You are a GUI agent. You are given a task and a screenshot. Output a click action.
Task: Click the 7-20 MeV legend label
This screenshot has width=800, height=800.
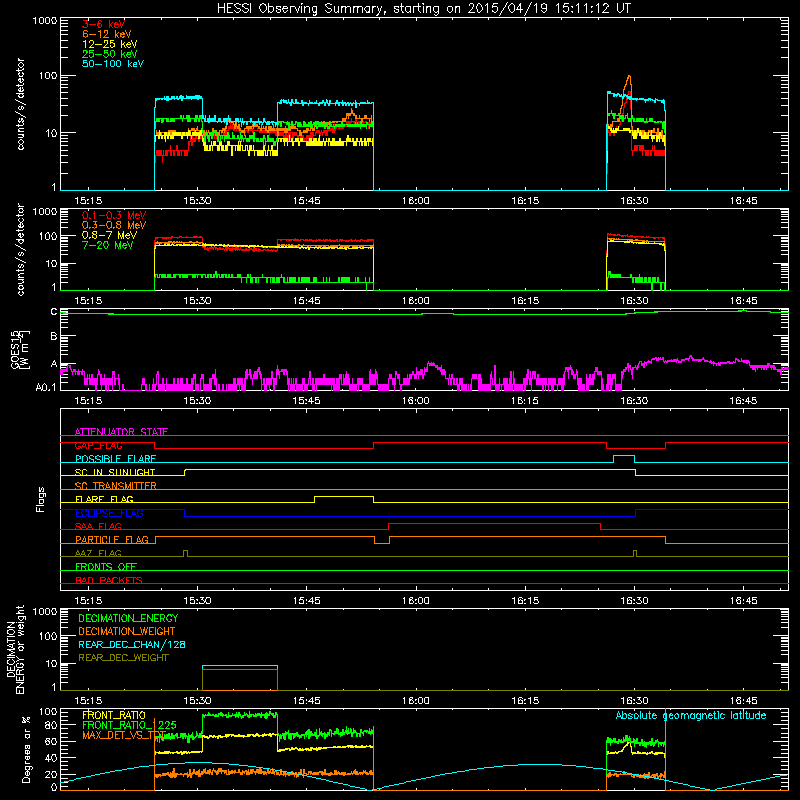click(x=108, y=245)
